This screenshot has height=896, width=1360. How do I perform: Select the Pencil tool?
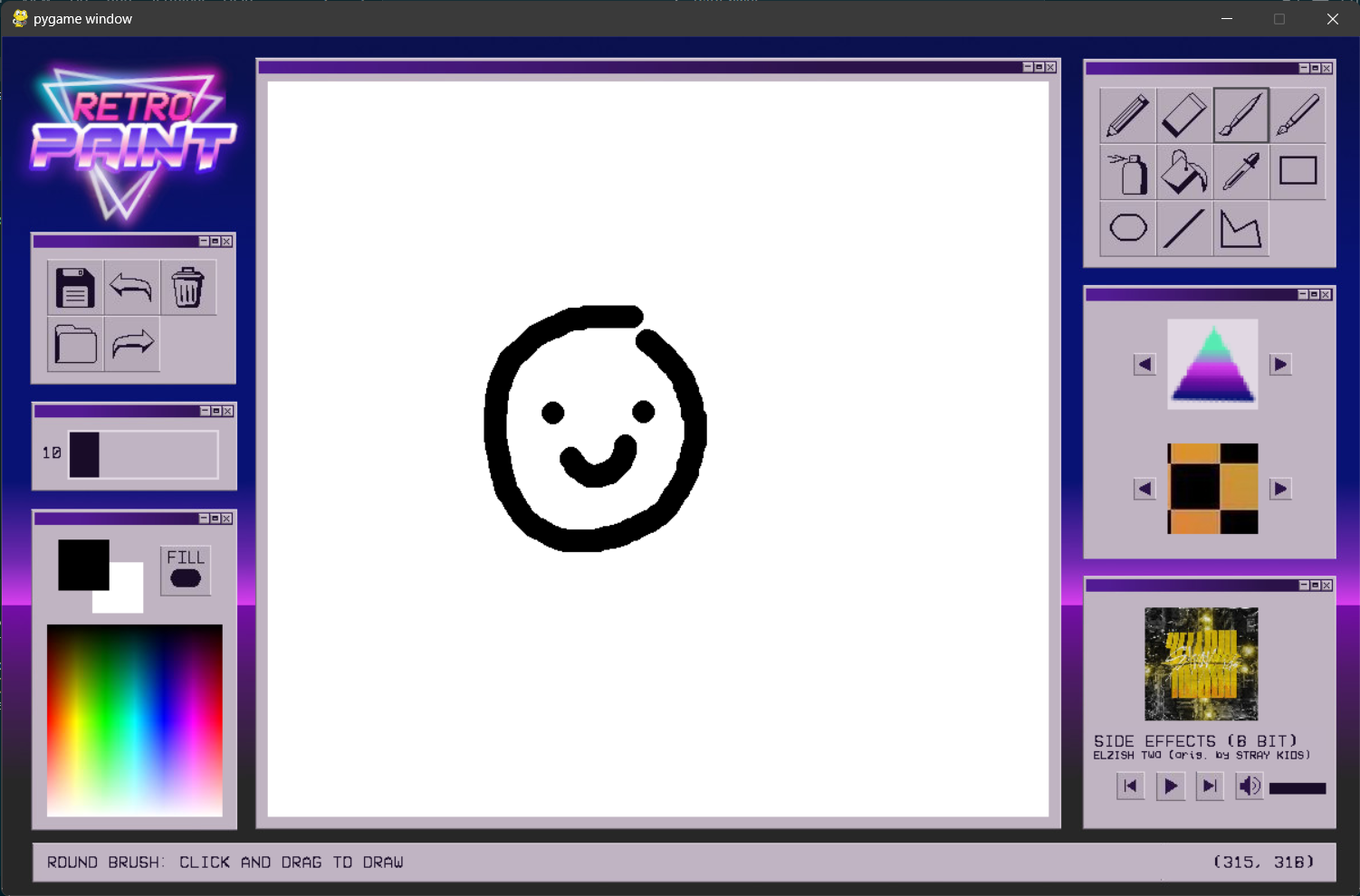coord(1127,116)
